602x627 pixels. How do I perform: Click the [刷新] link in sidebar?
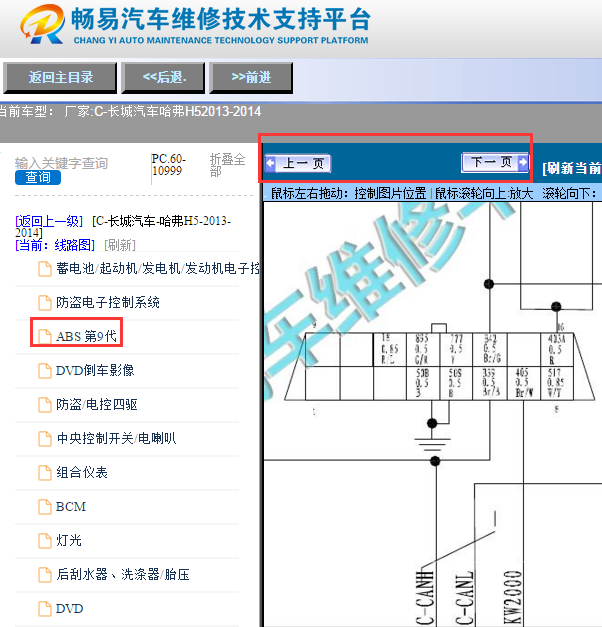[x=120, y=245]
